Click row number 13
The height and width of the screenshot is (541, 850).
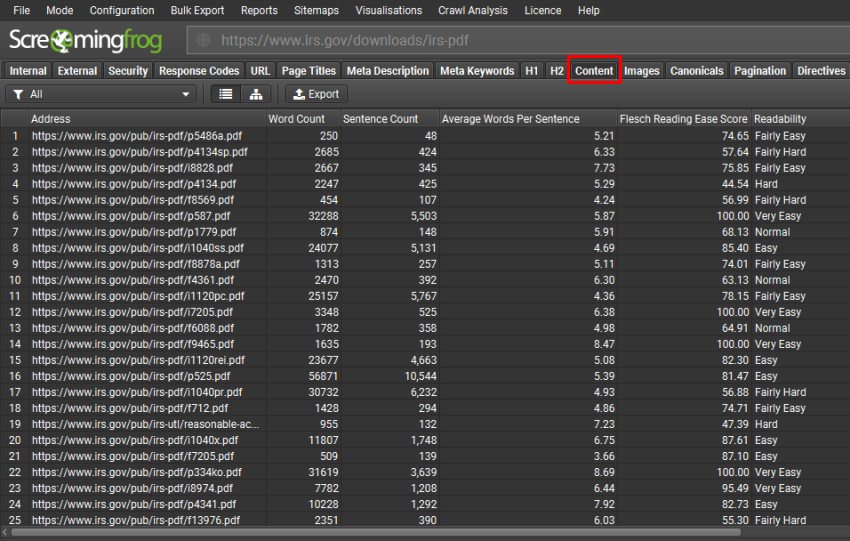pyautogui.click(x=15, y=328)
